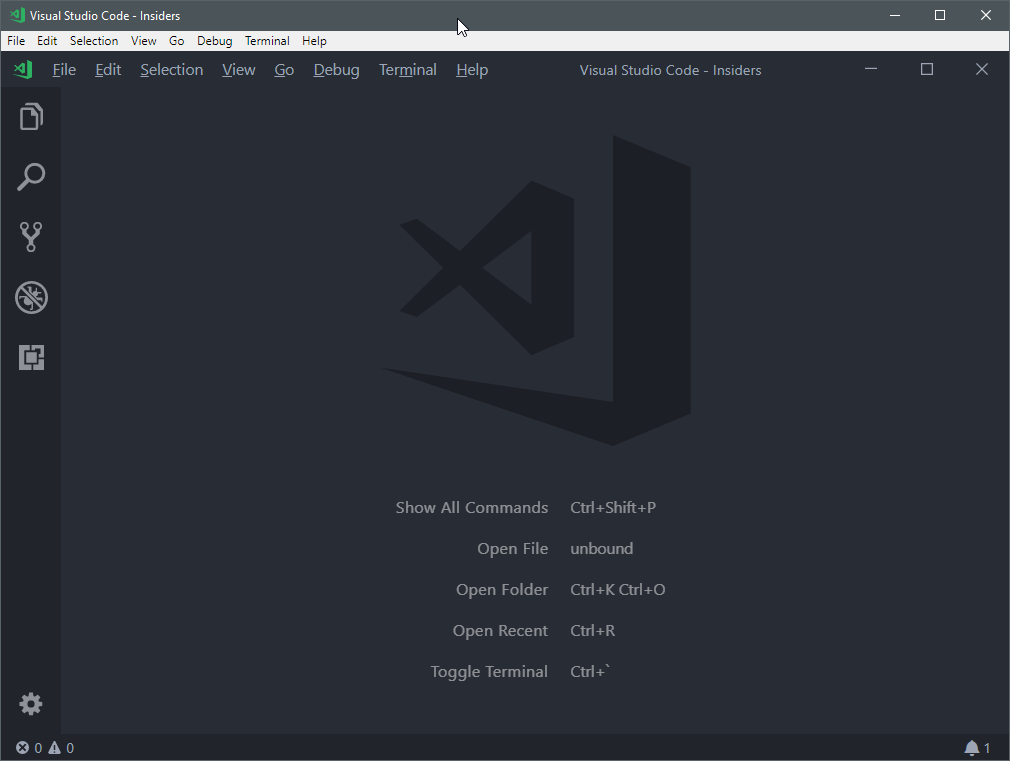Open Selection menu in custom dark title bar

[171, 70]
